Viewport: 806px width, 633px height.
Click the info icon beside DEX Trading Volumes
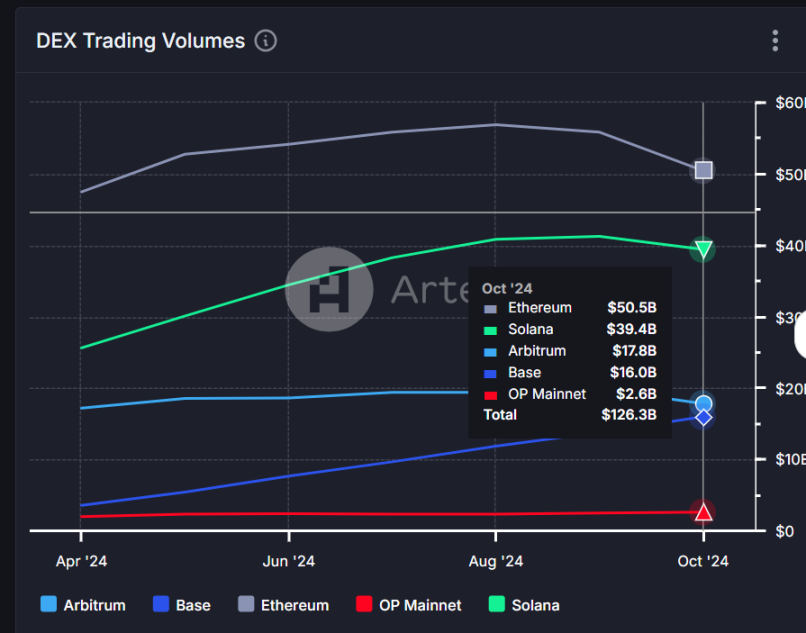[x=265, y=41]
